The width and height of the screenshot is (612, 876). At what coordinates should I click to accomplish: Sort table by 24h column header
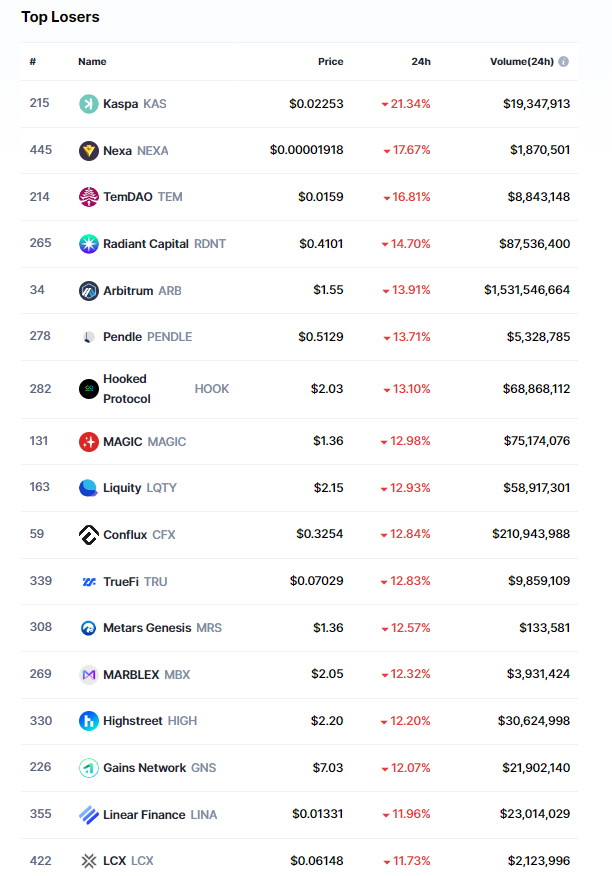(421, 62)
